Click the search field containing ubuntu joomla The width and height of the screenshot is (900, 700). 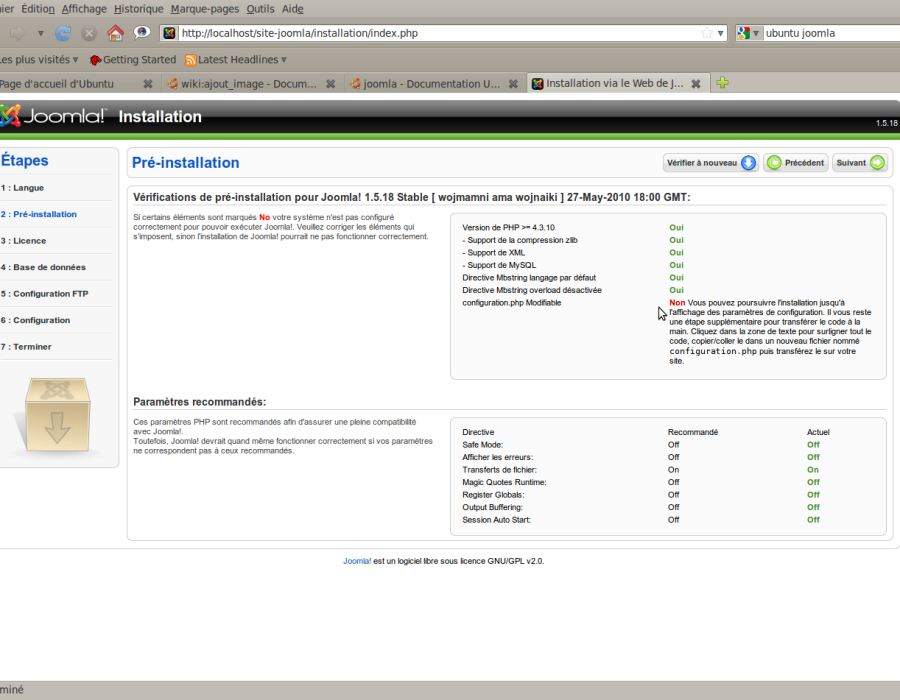pos(831,33)
